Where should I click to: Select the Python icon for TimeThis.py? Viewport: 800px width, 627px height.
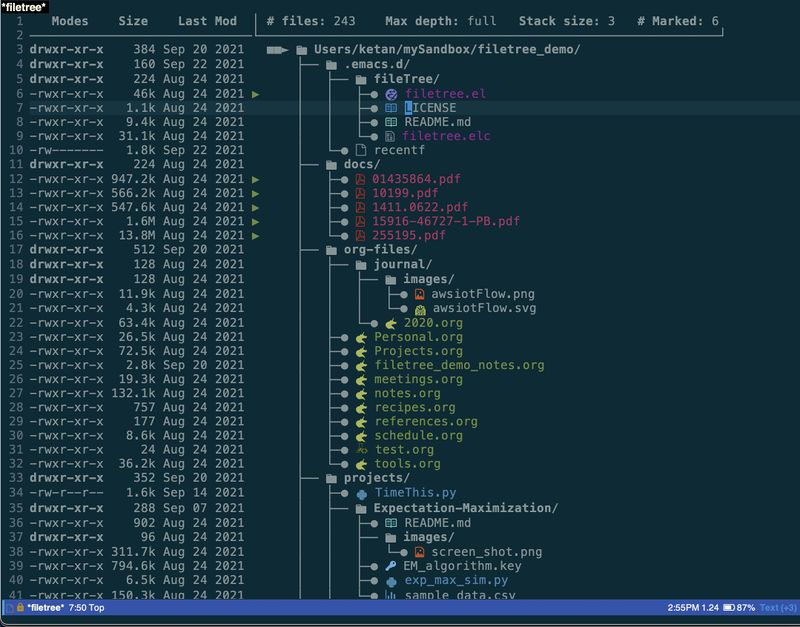pos(359,492)
